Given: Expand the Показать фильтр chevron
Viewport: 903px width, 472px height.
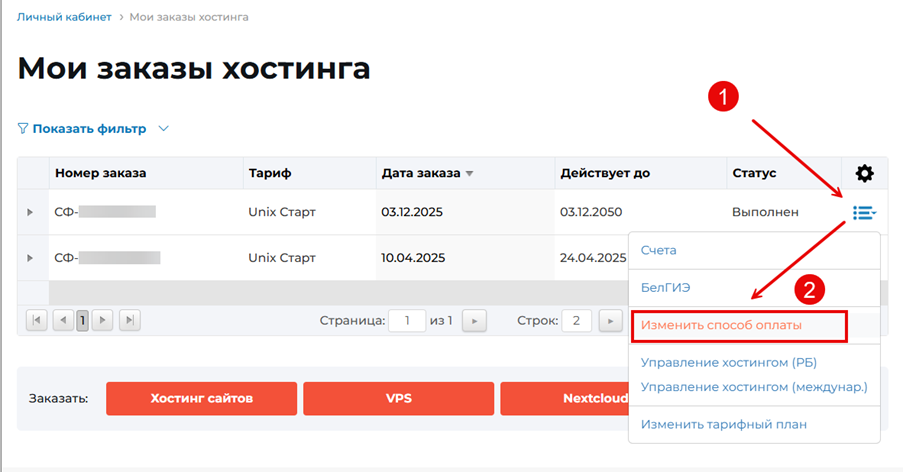Looking at the screenshot, I should click(164, 129).
